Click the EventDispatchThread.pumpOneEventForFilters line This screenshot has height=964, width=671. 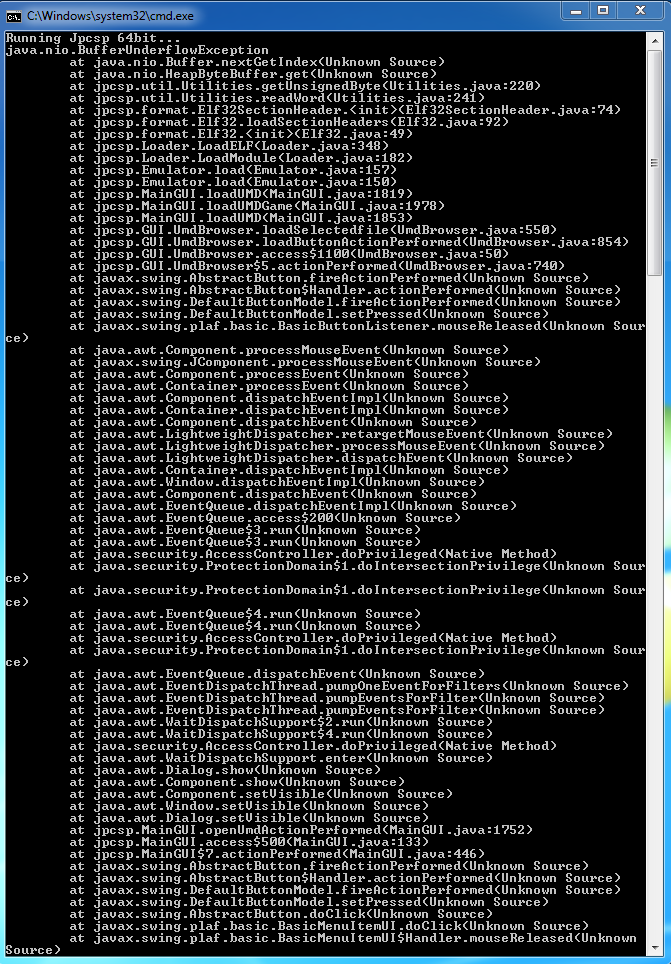[349, 685]
